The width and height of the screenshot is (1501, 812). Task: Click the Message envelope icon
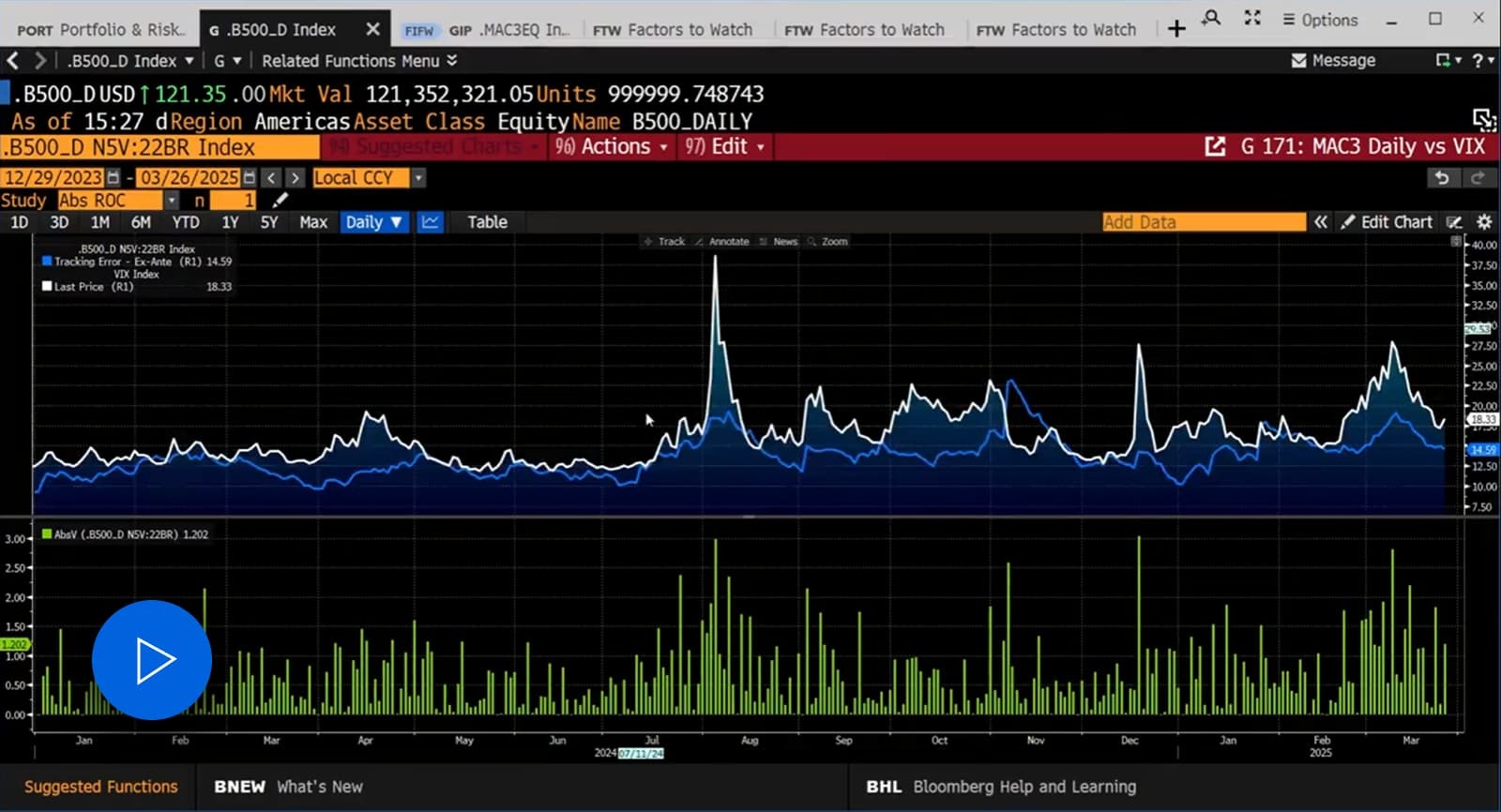pos(1298,61)
